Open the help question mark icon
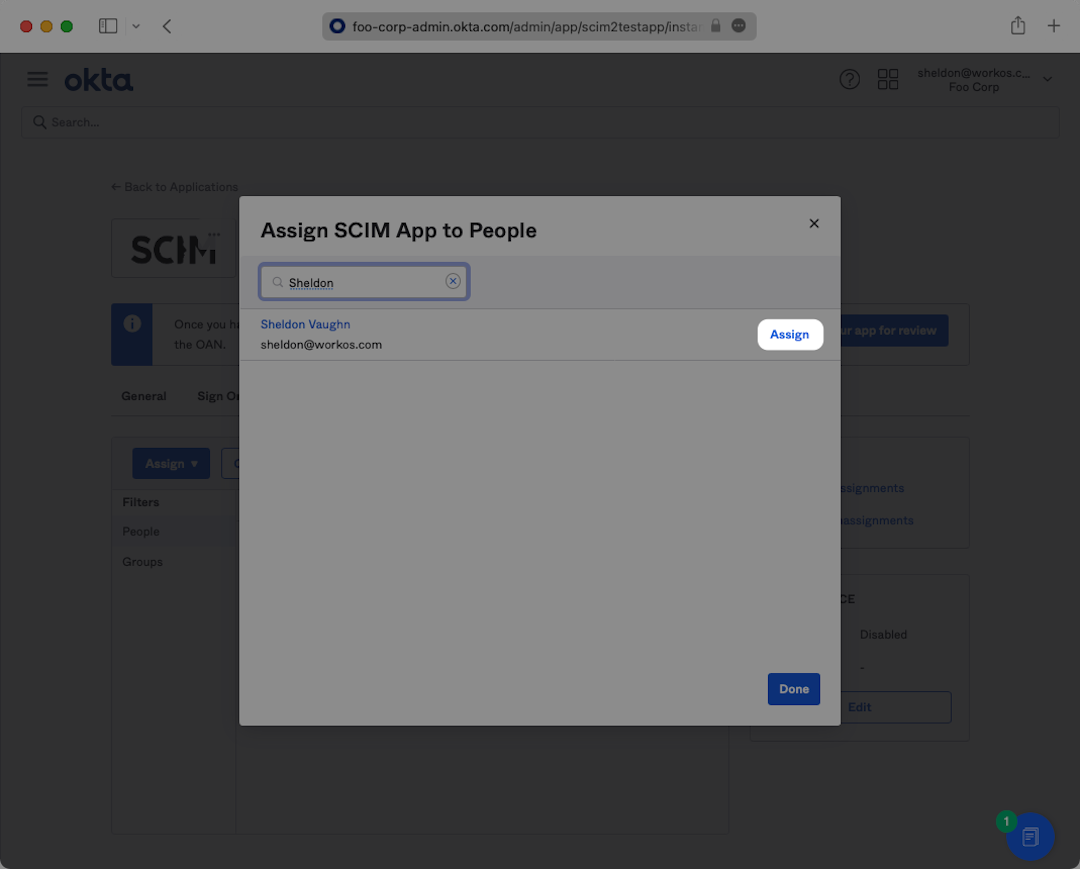1080x869 pixels. (850, 80)
